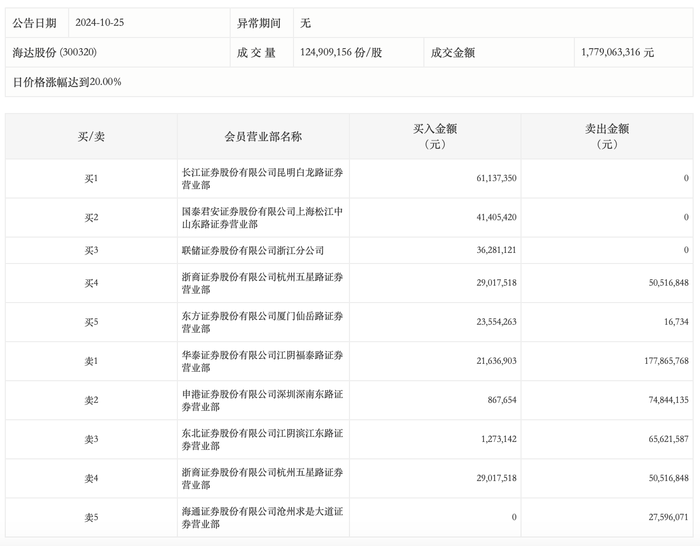The width and height of the screenshot is (700, 546).
Task: Click 申港证券 深圳深南东路 branch name
Action: click(x=262, y=400)
